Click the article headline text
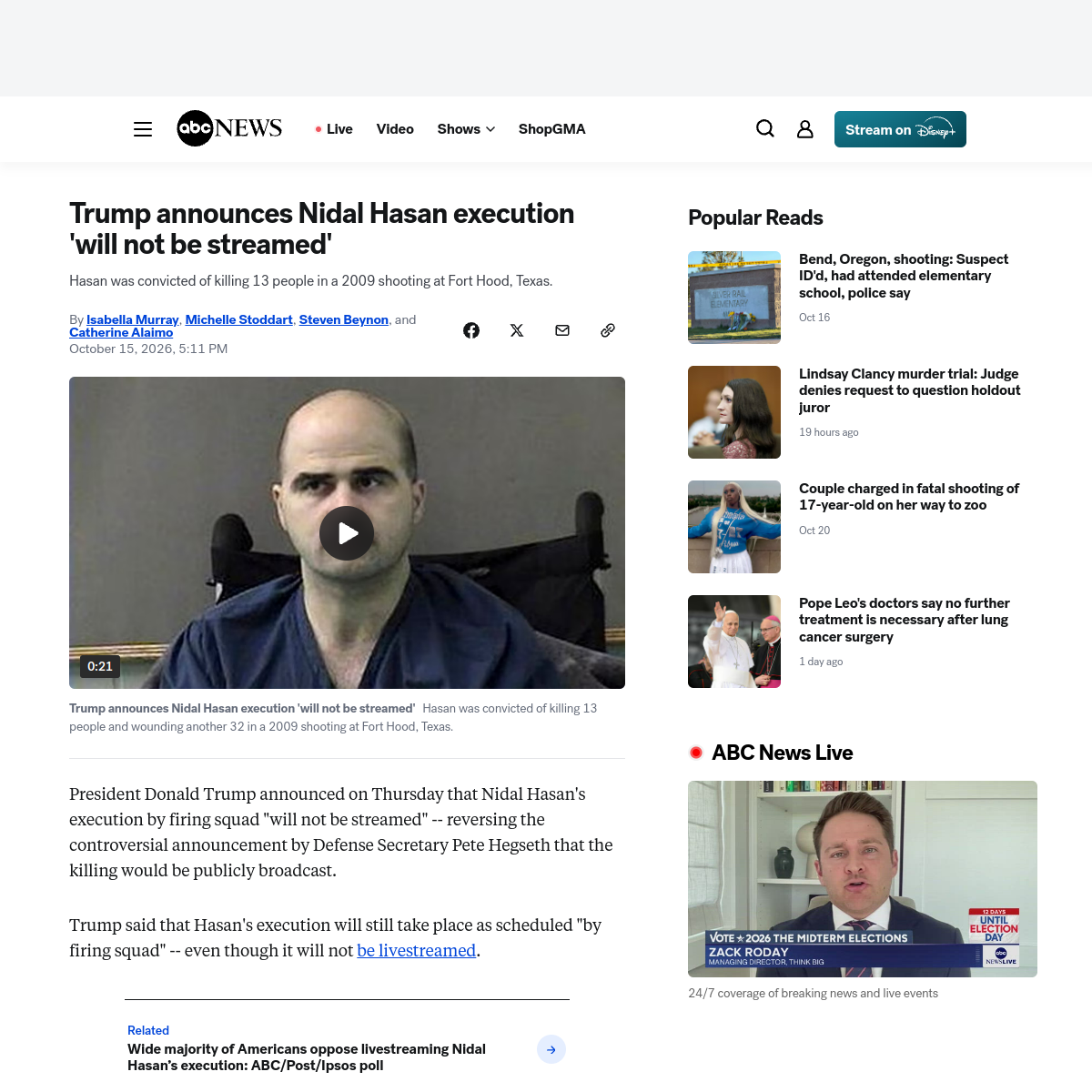The height and width of the screenshot is (1092, 1092). point(322,228)
